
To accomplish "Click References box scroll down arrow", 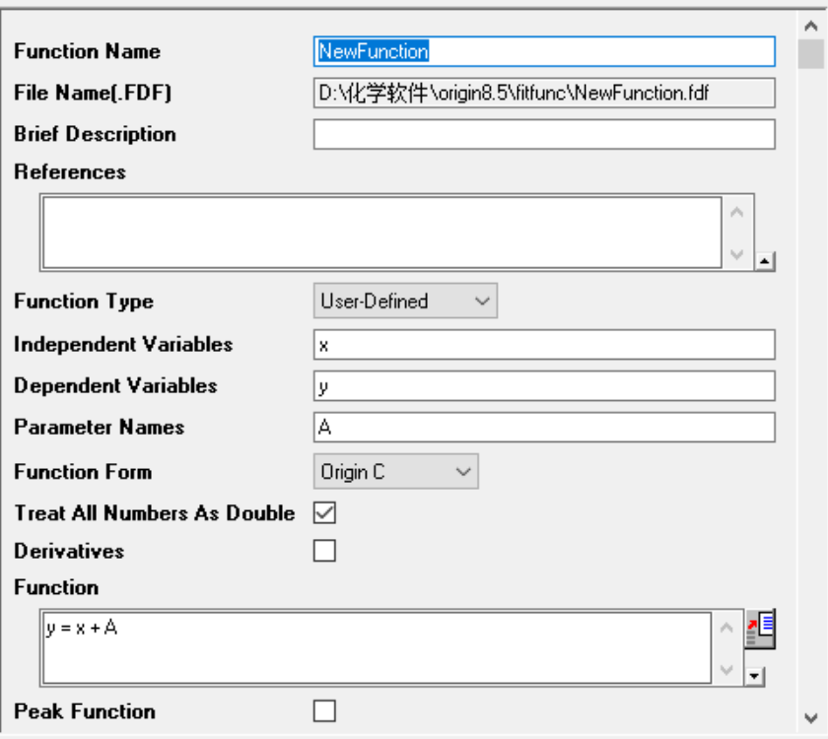I will (738, 254).
